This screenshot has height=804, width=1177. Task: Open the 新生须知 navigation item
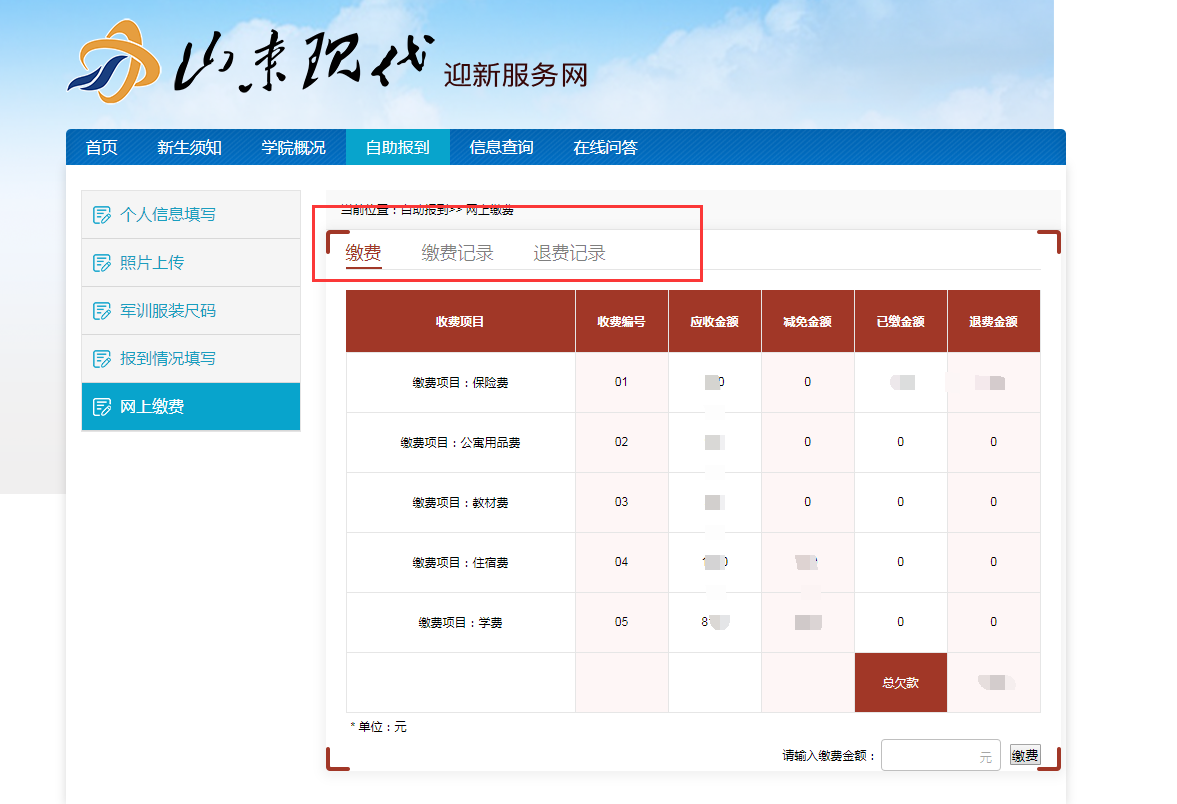click(189, 148)
